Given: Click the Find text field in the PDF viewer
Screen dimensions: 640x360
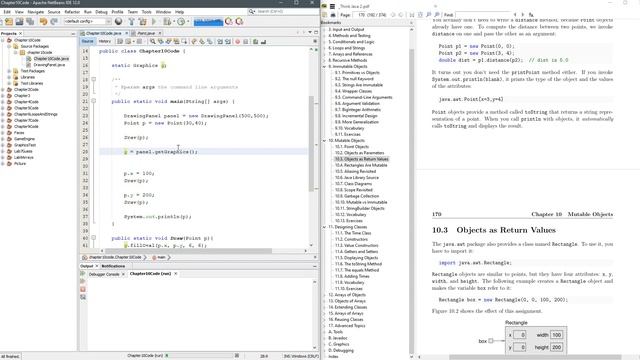Looking at the screenshot, I should point(482,15).
